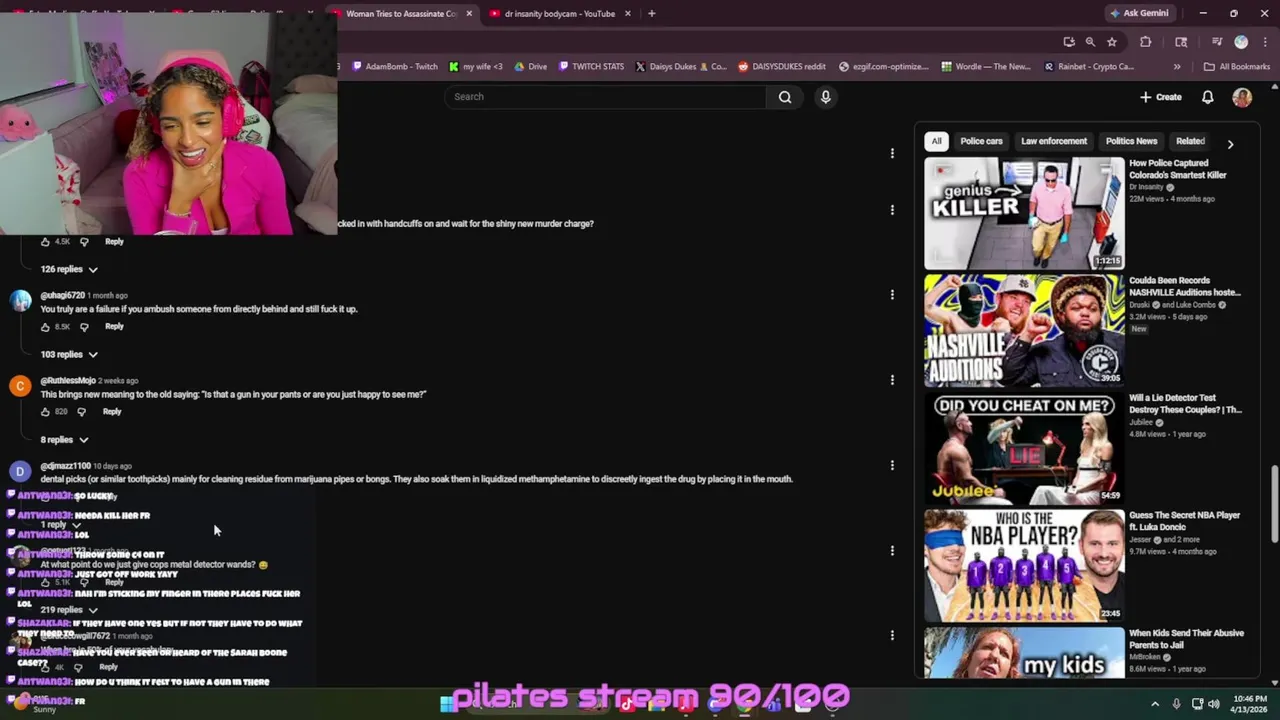Like the comment with 4.5K likes
This screenshot has height=720, width=1280.
(x=46, y=242)
